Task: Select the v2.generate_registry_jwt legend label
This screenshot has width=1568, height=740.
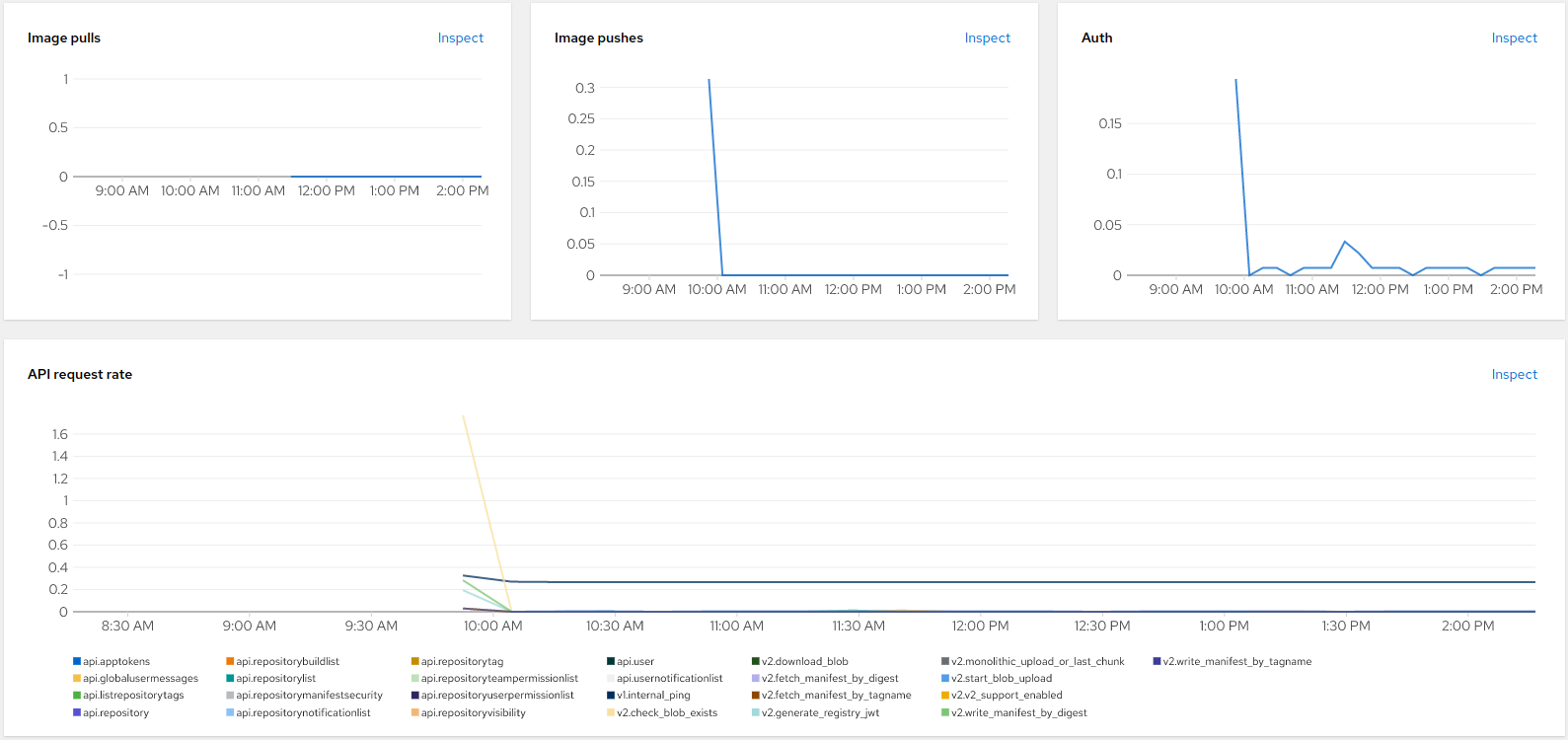Action: pos(820,712)
